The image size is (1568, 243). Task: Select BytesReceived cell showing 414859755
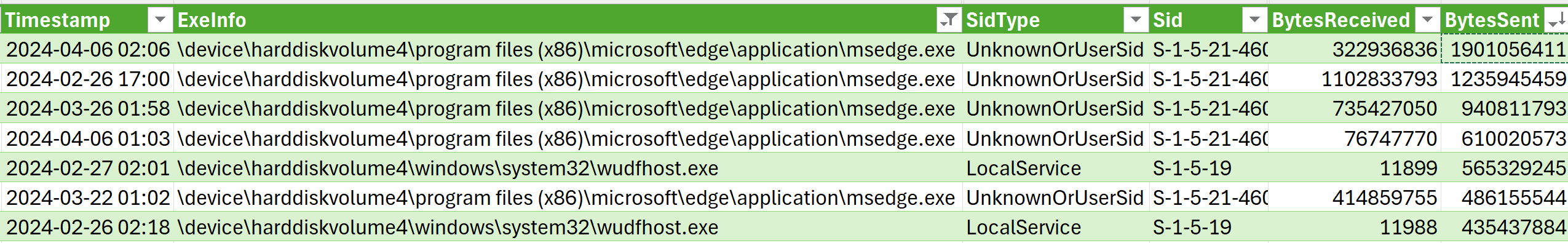(x=1355, y=197)
